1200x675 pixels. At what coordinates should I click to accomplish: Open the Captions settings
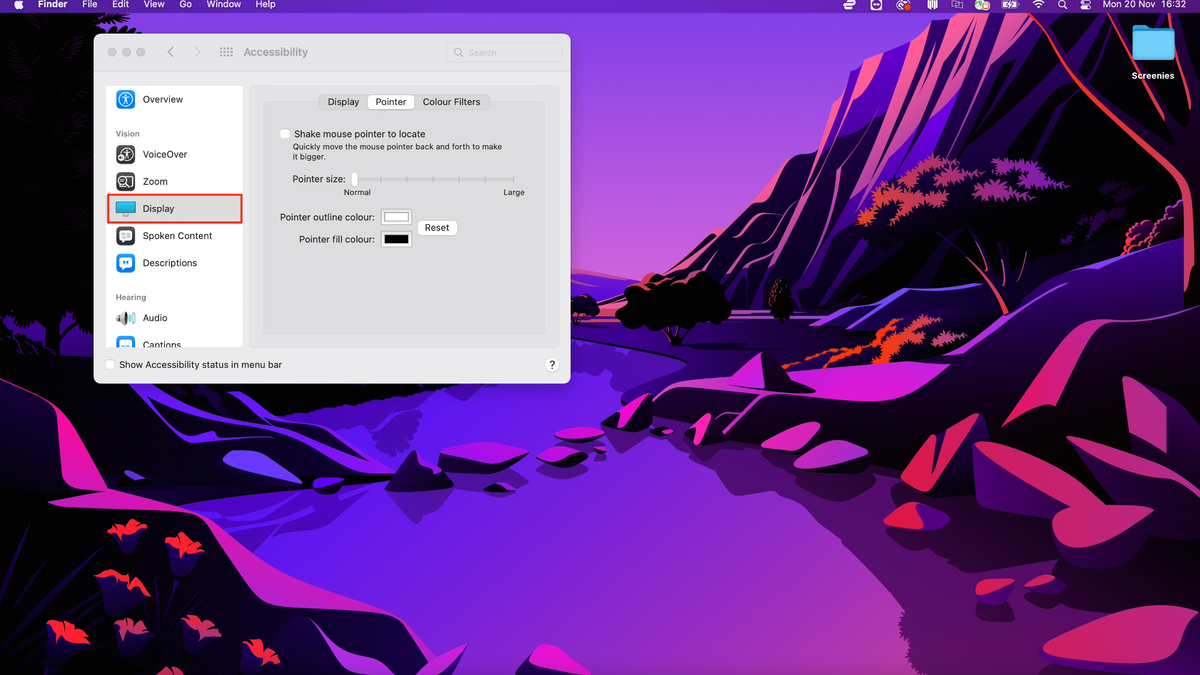tap(161, 344)
